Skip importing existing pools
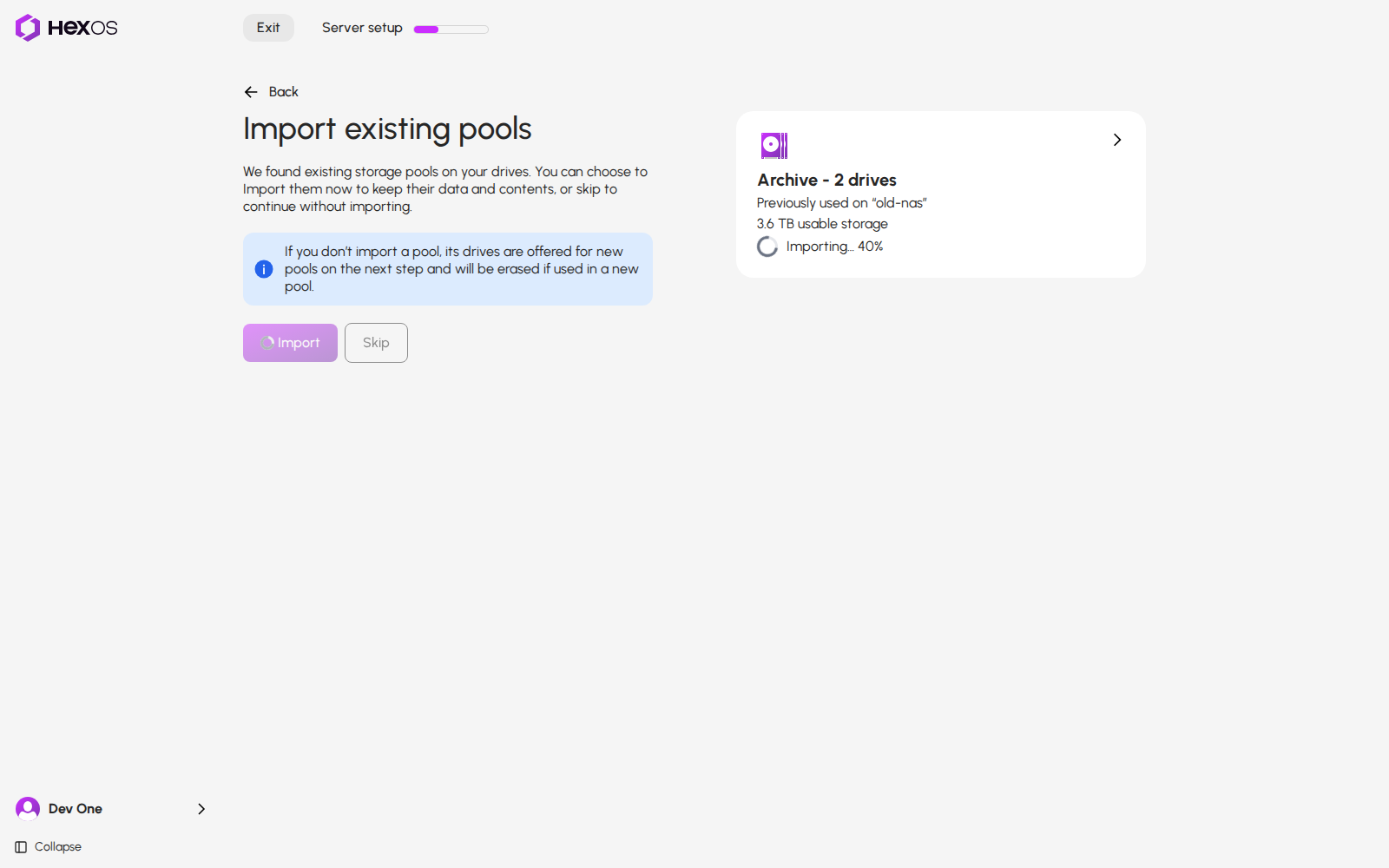1389x868 pixels. [x=376, y=343]
